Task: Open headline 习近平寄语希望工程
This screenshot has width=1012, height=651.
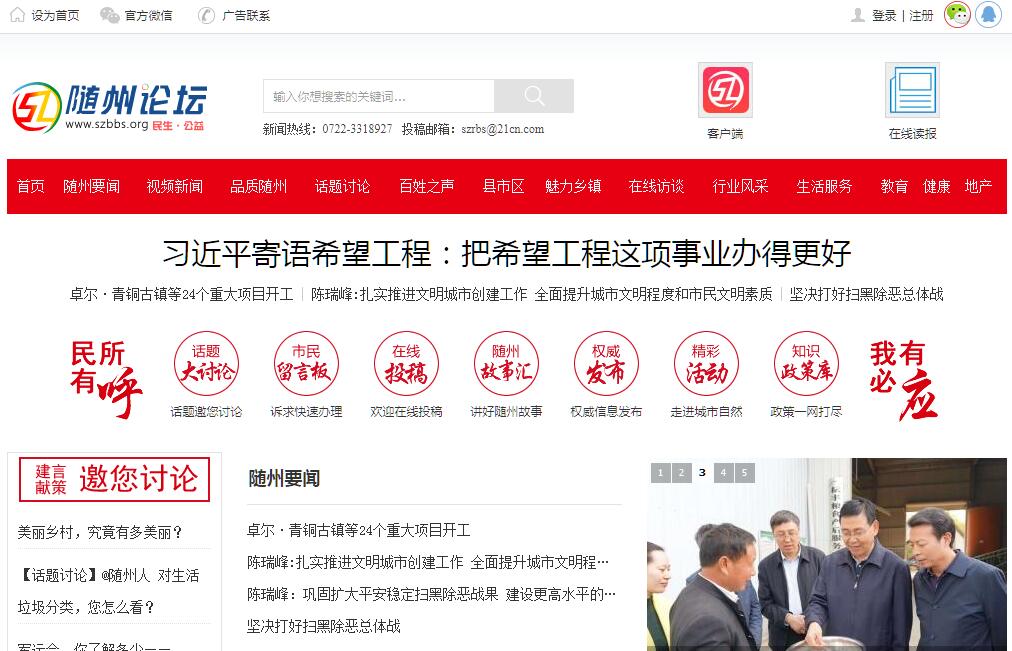Action: click(x=506, y=253)
